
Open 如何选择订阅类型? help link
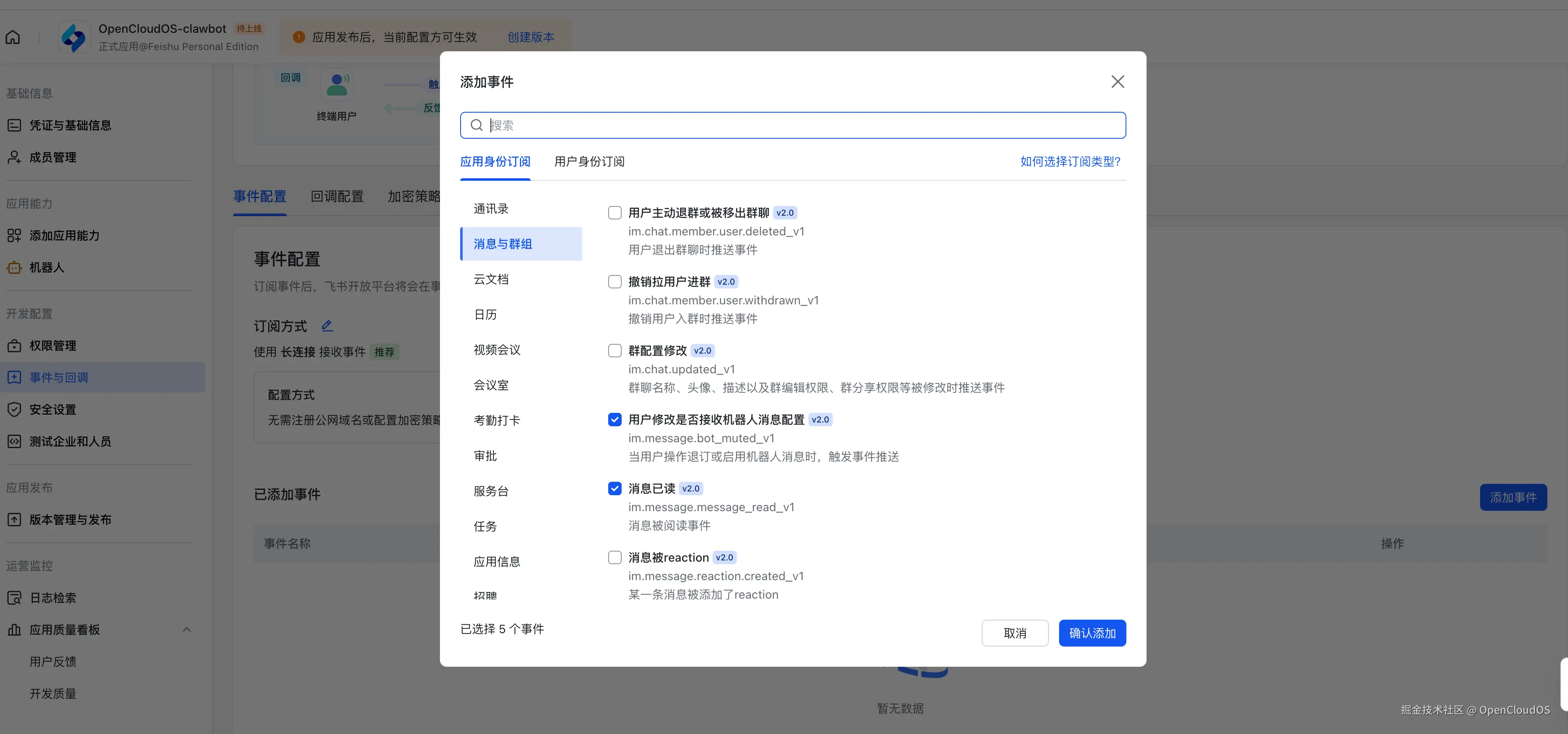[x=1070, y=161]
